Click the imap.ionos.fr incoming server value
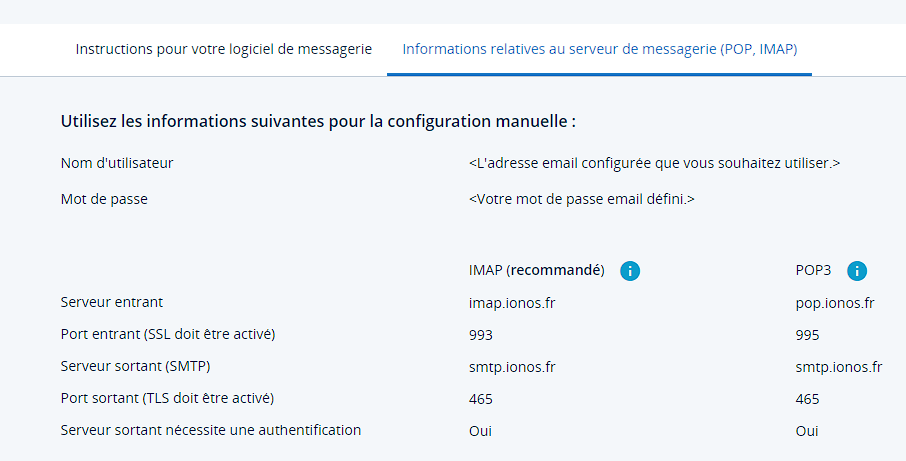Viewport: 906px width, 461px height. [x=510, y=303]
